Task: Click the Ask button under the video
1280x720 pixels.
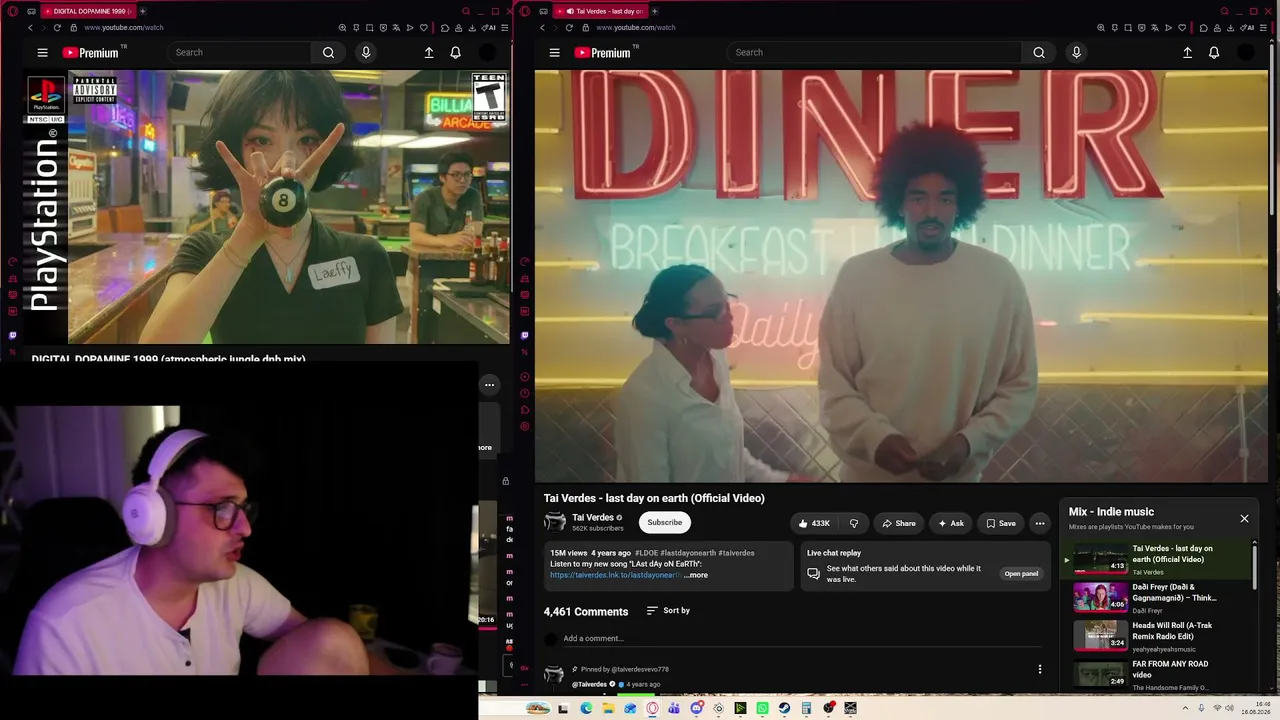Action: click(x=950, y=523)
